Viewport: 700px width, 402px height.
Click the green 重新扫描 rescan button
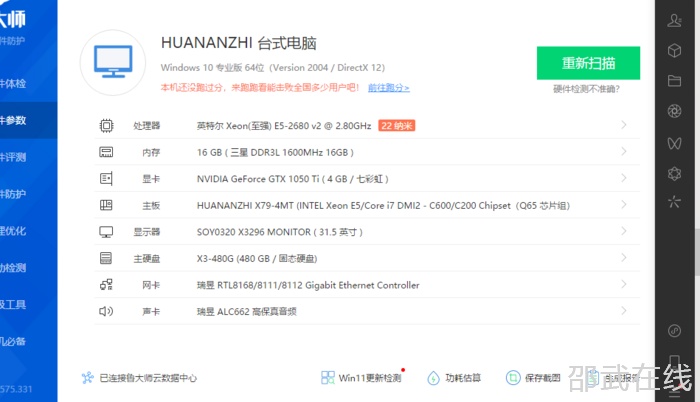pyautogui.click(x=588, y=63)
